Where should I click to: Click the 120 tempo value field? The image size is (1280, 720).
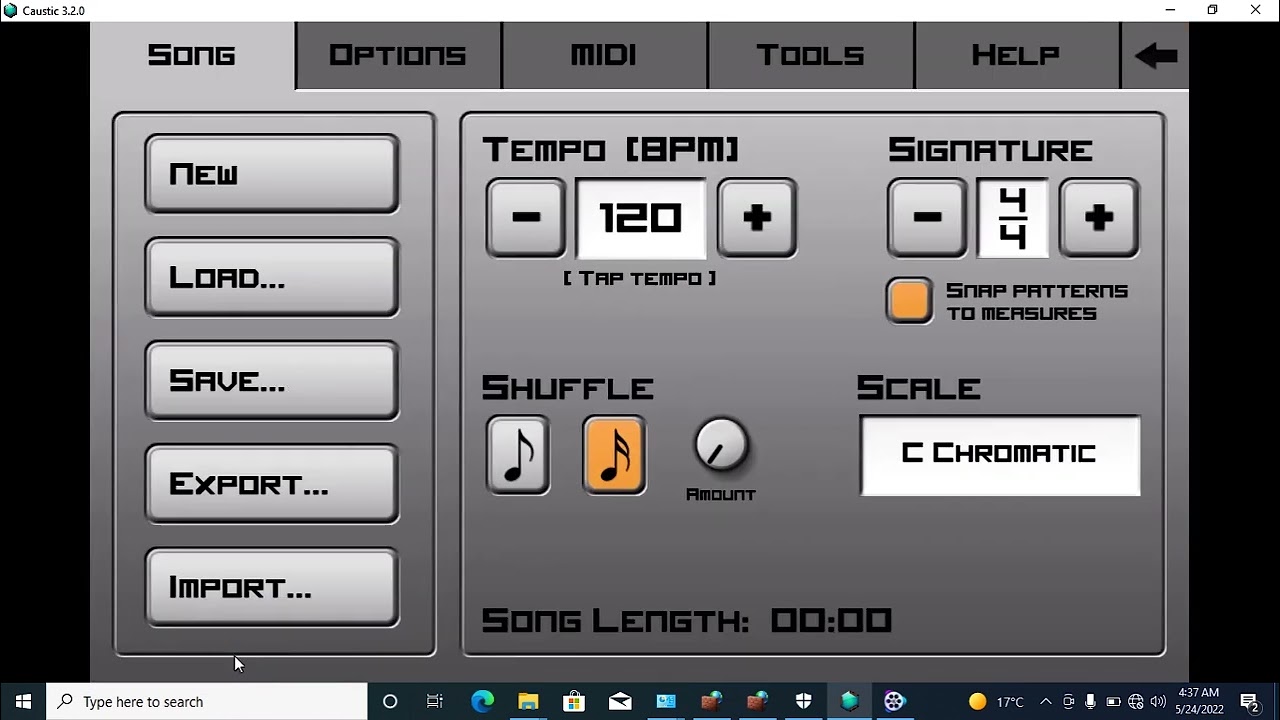(641, 218)
